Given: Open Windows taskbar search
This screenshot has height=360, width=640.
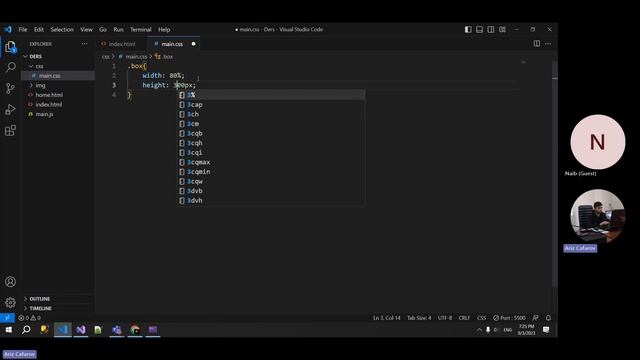Looking at the screenshot, I should [x=26, y=330].
